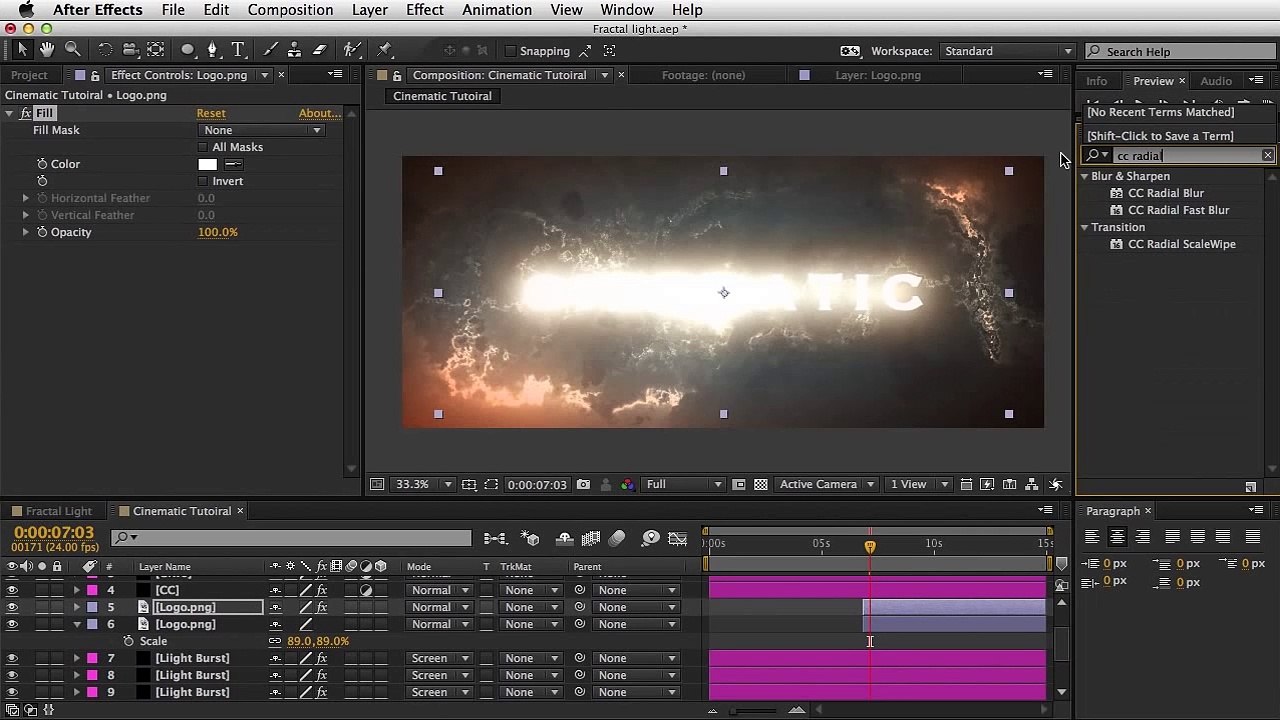Open the Composition menu
This screenshot has width=1280, height=720.
point(290,10)
